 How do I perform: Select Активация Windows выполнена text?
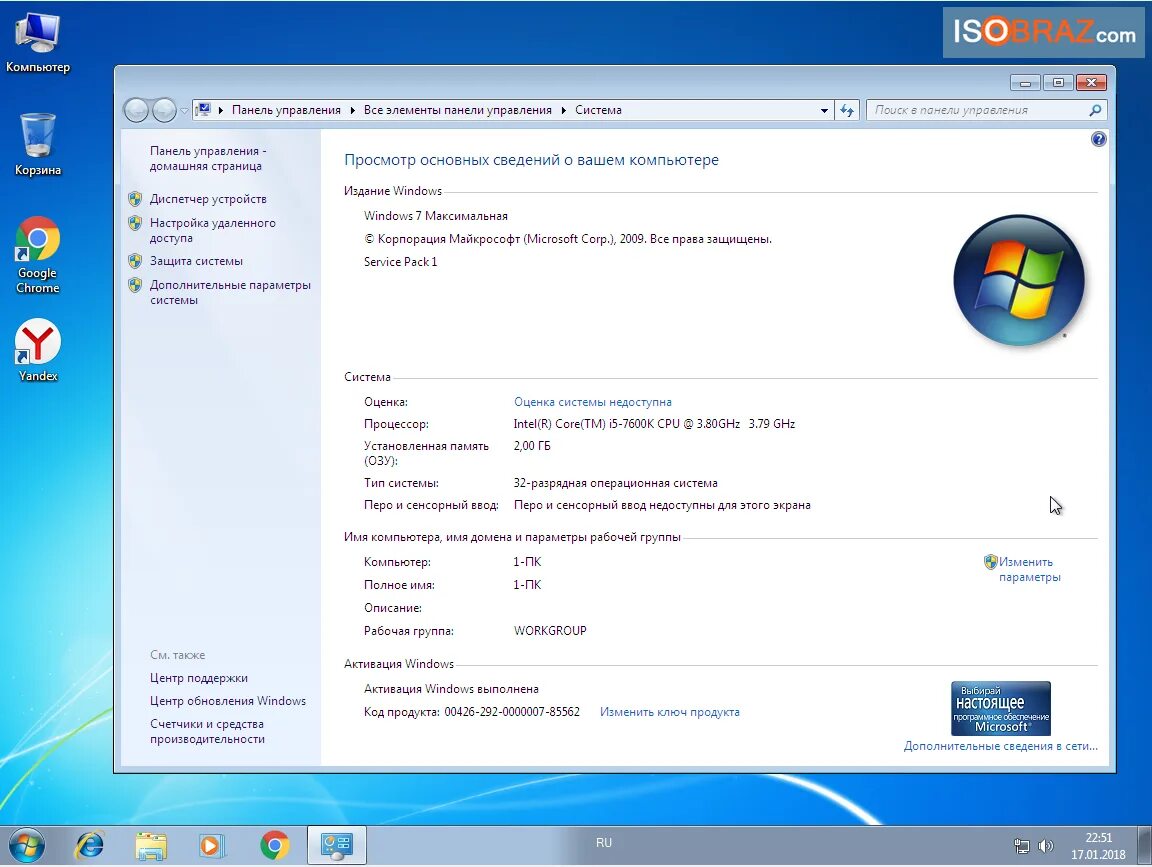pos(451,689)
